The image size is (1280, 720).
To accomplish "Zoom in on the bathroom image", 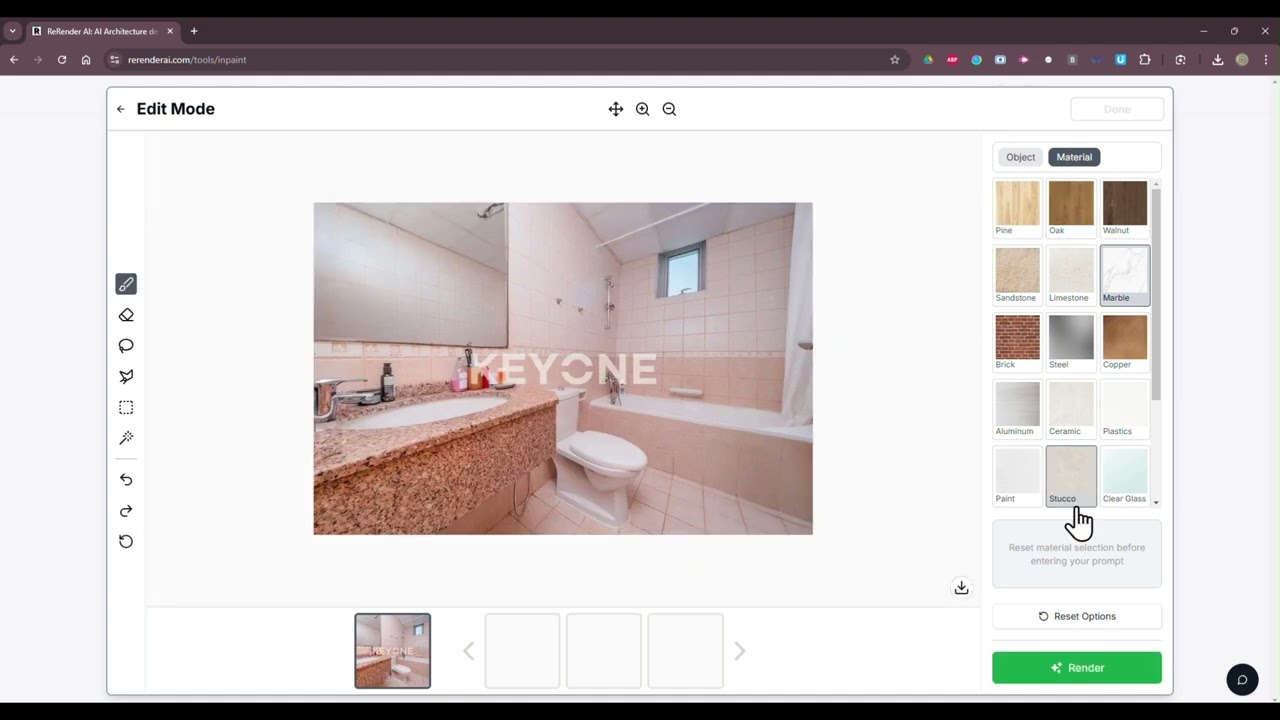I will pyautogui.click(x=642, y=109).
